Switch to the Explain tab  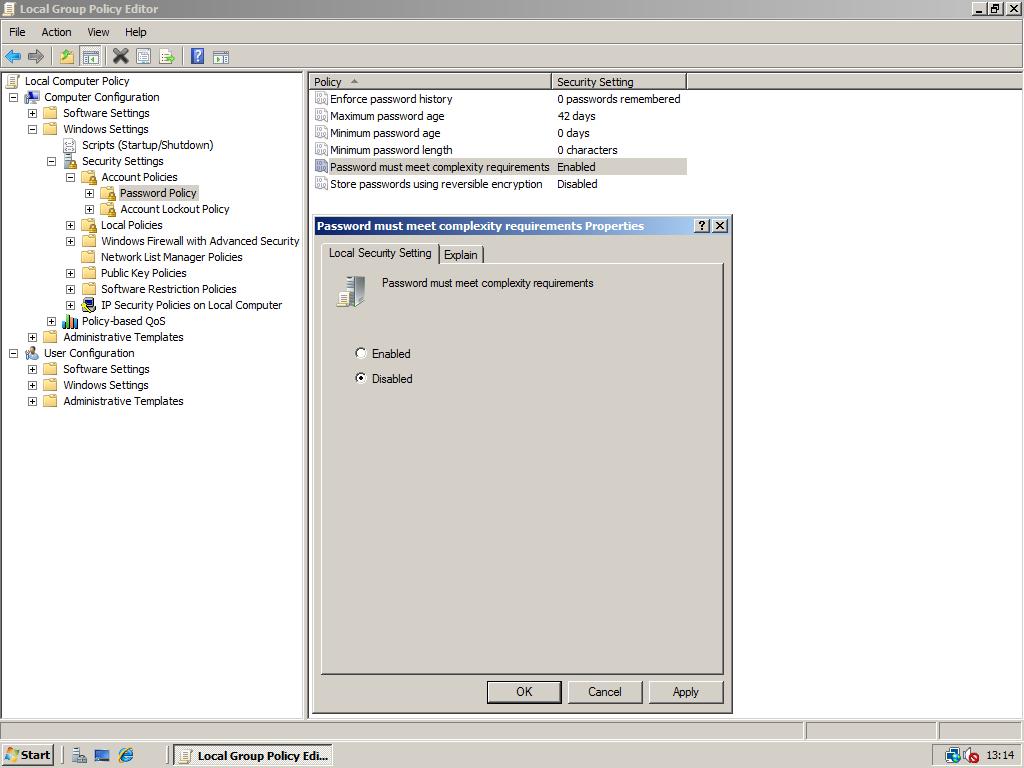pos(460,255)
